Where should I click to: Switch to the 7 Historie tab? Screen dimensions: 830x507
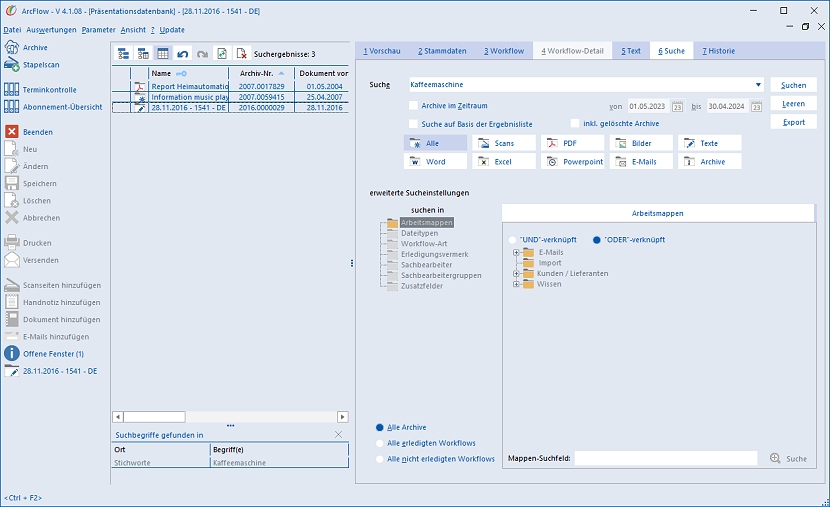718,51
